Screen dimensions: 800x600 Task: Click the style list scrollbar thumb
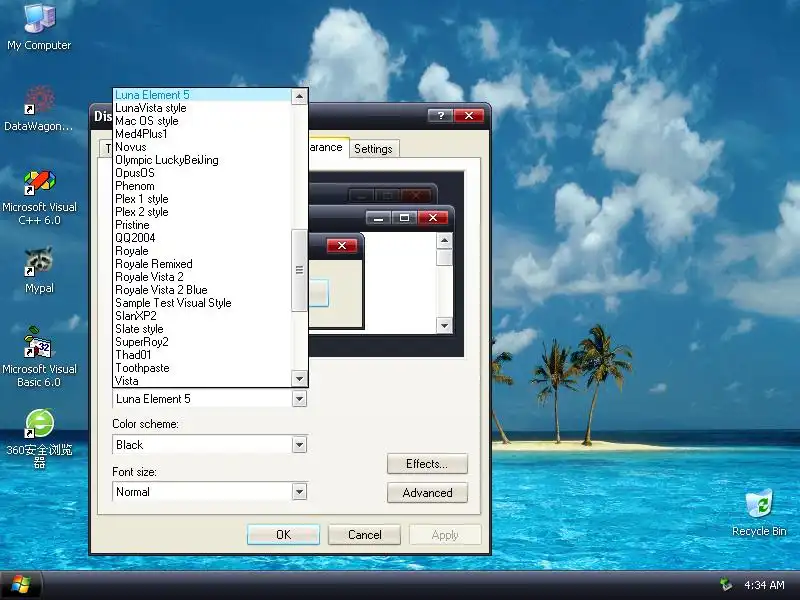coord(299,270)
